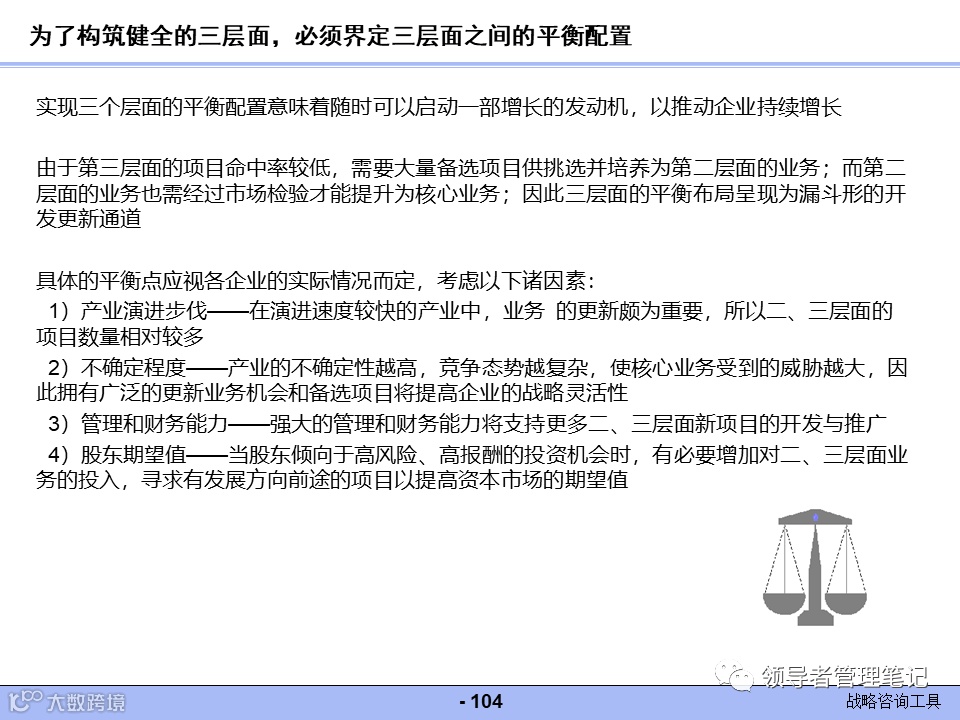The width and height of the screenshot is (960, 720).
Task: Click the paragraph starting 由于第三层面的项目命中率较低
Action: [x=471, y=193]
